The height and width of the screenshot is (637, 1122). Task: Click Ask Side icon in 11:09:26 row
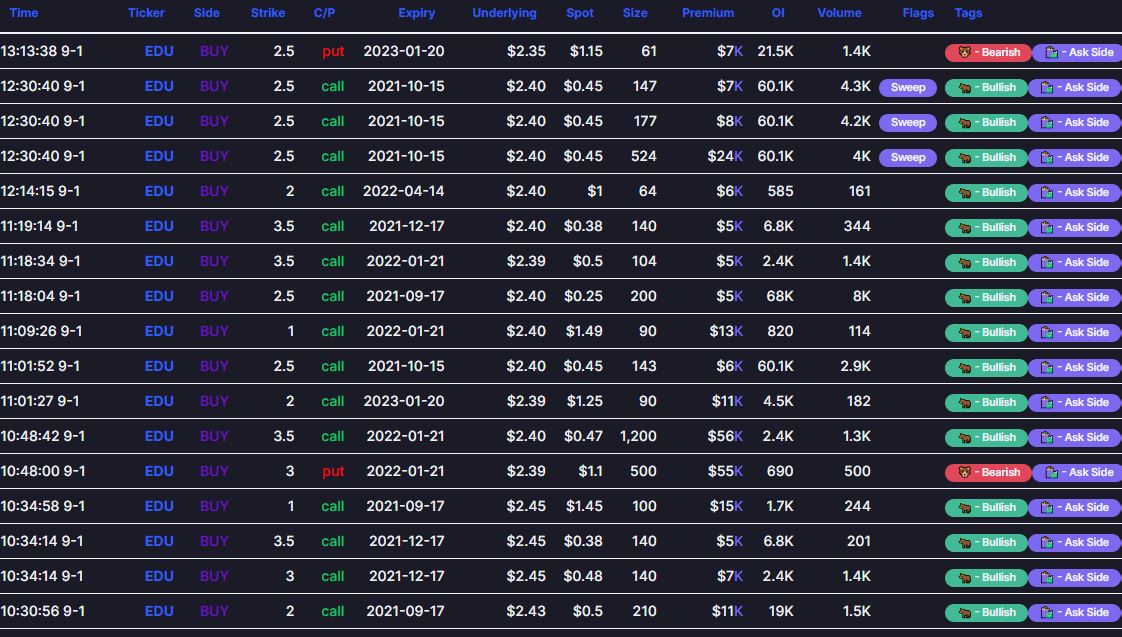(1047, 333)
